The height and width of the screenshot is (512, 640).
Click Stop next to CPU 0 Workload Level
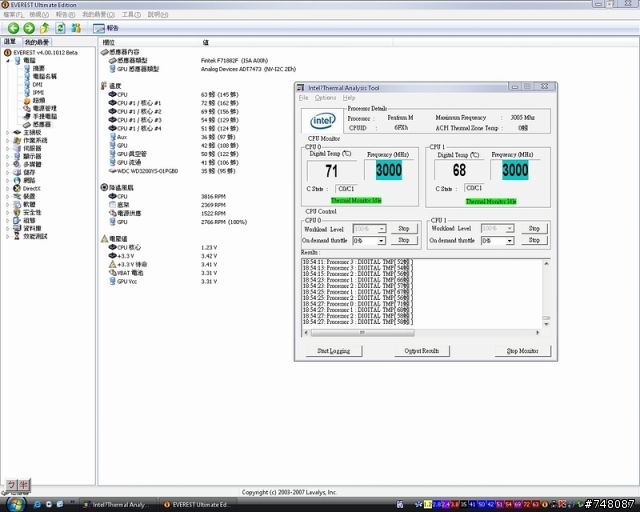pyautogui.click(x=404, y=229)
